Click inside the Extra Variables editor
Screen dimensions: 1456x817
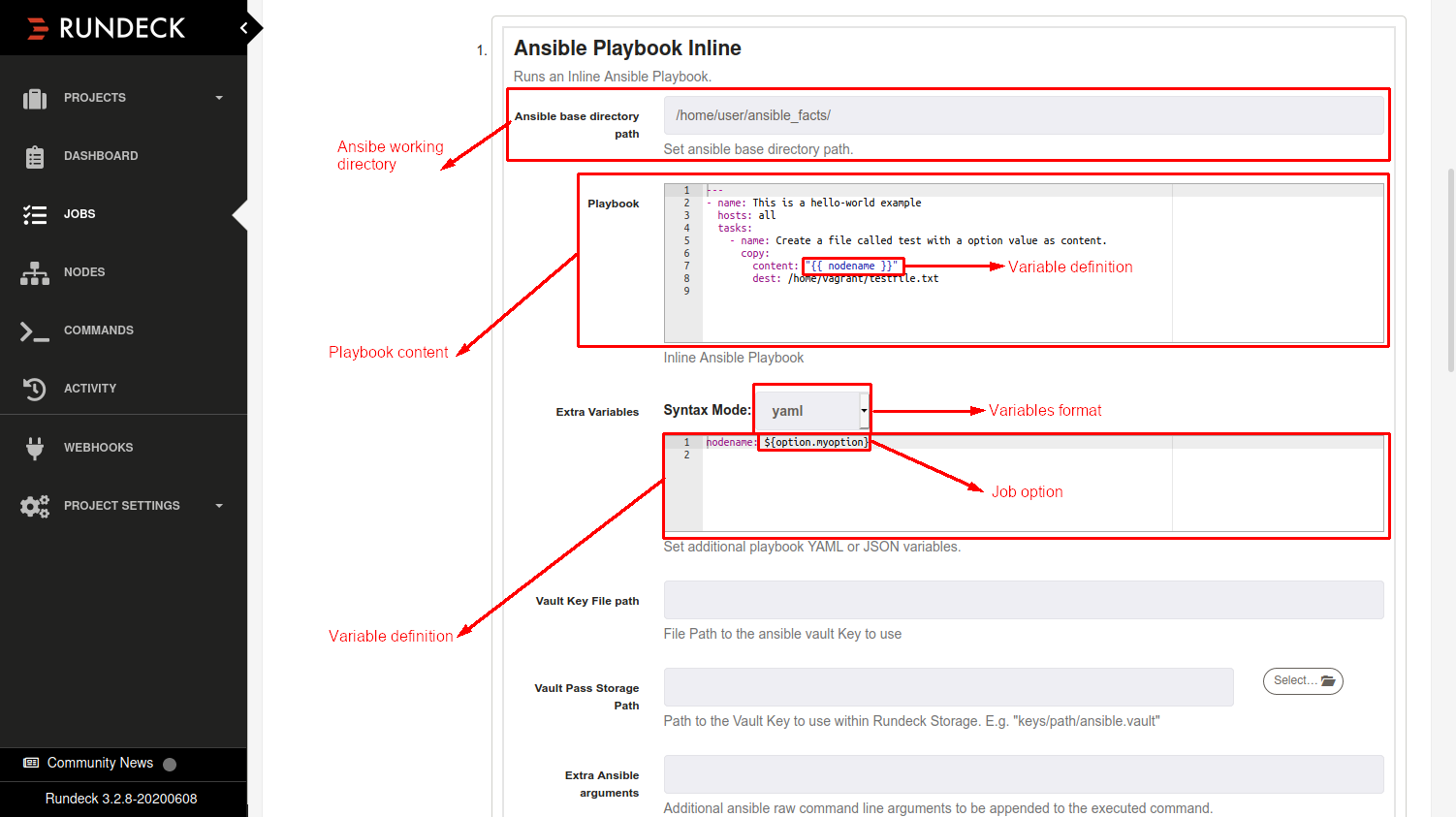(1024, 484)
